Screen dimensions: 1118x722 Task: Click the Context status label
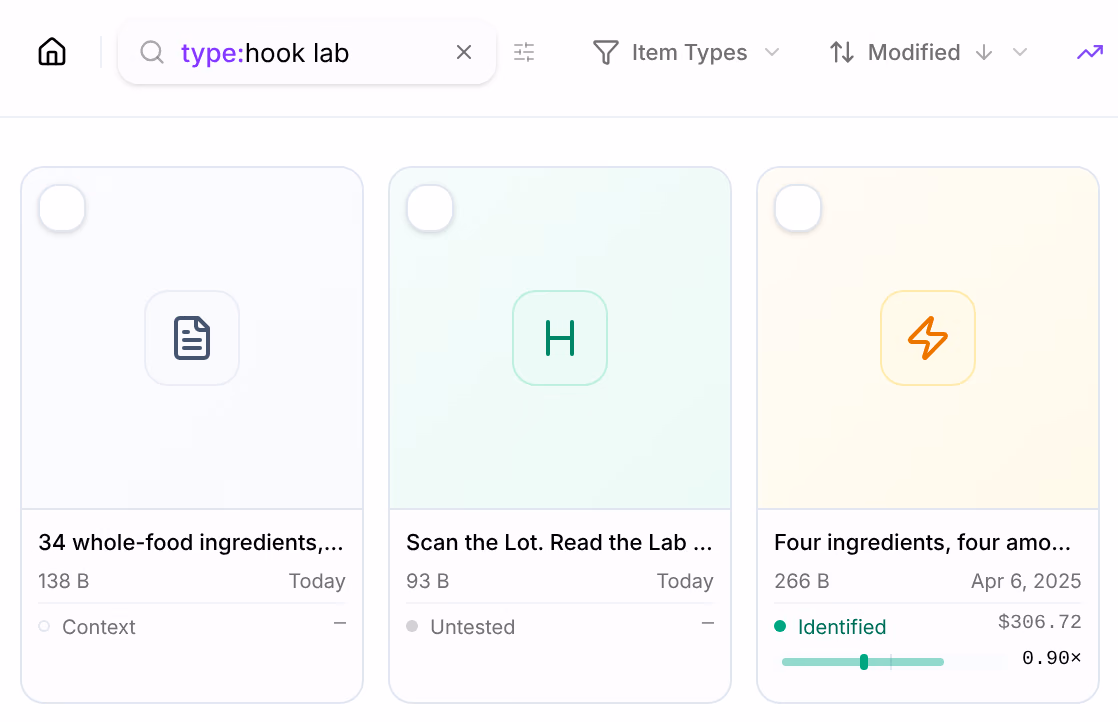pyautogui.click(x=98, y=626)
